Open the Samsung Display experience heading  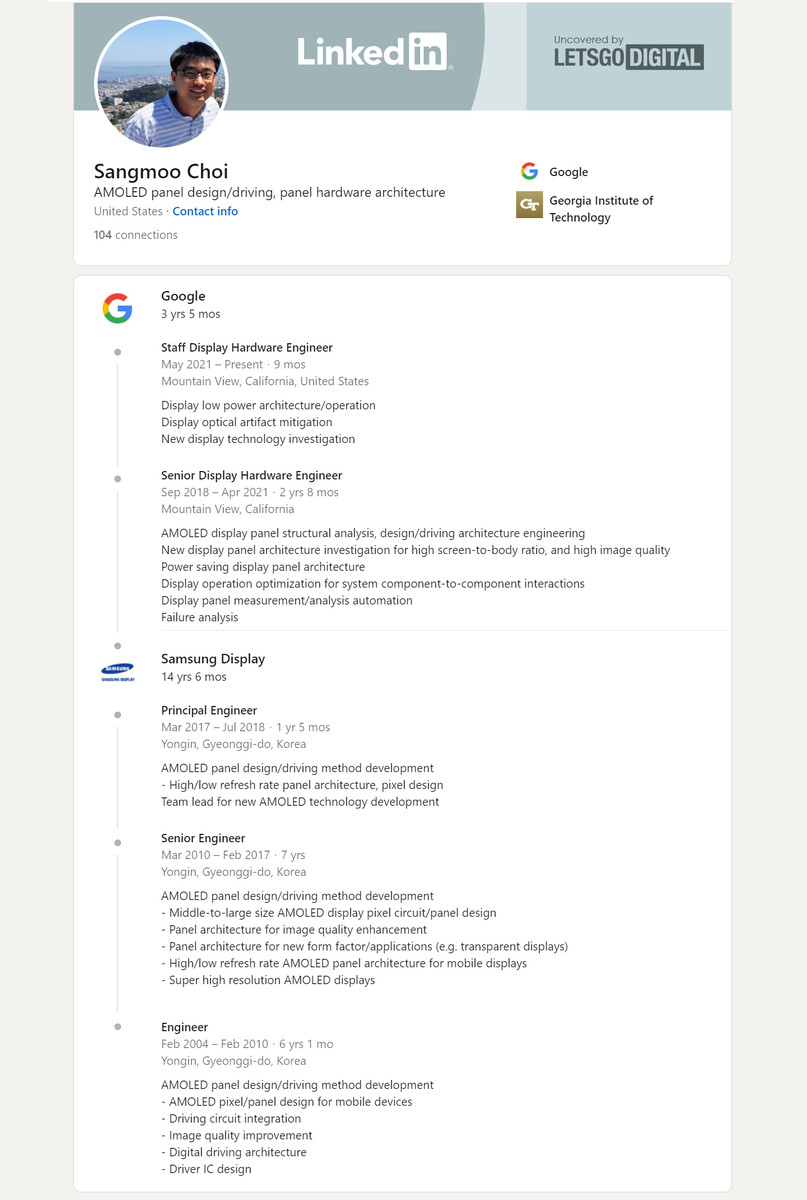click(213, 659)
